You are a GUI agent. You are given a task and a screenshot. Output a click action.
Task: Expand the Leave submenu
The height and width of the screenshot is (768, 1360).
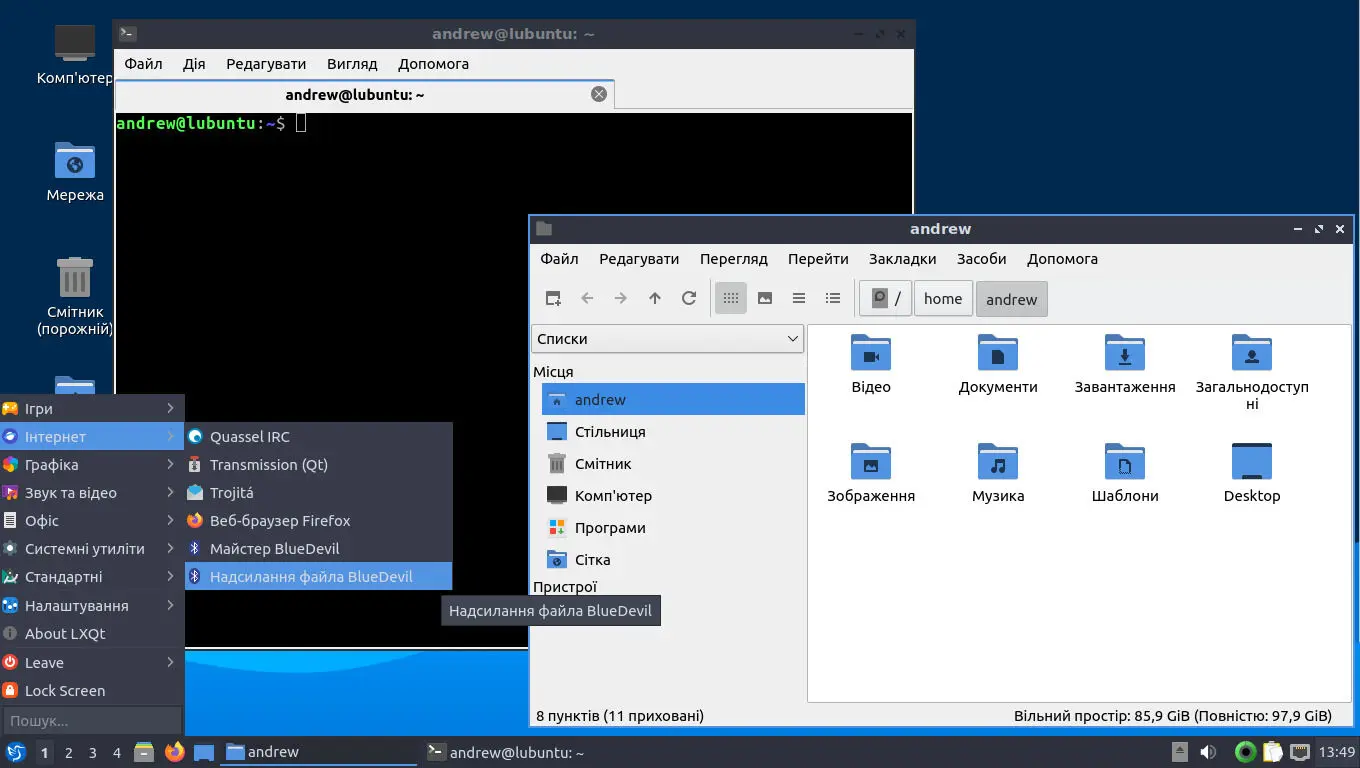pos(92,662)
